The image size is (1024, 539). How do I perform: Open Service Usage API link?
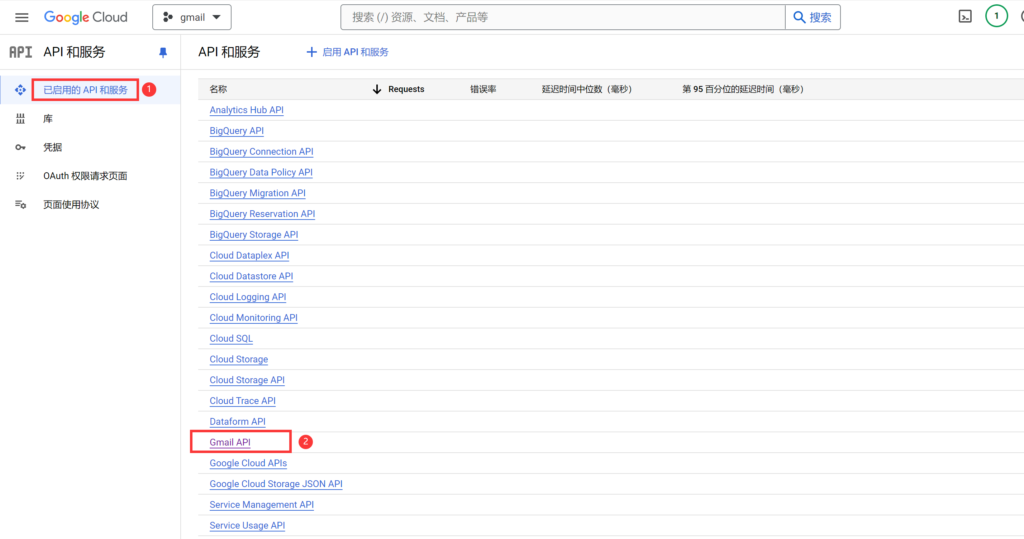coord(247,526)
